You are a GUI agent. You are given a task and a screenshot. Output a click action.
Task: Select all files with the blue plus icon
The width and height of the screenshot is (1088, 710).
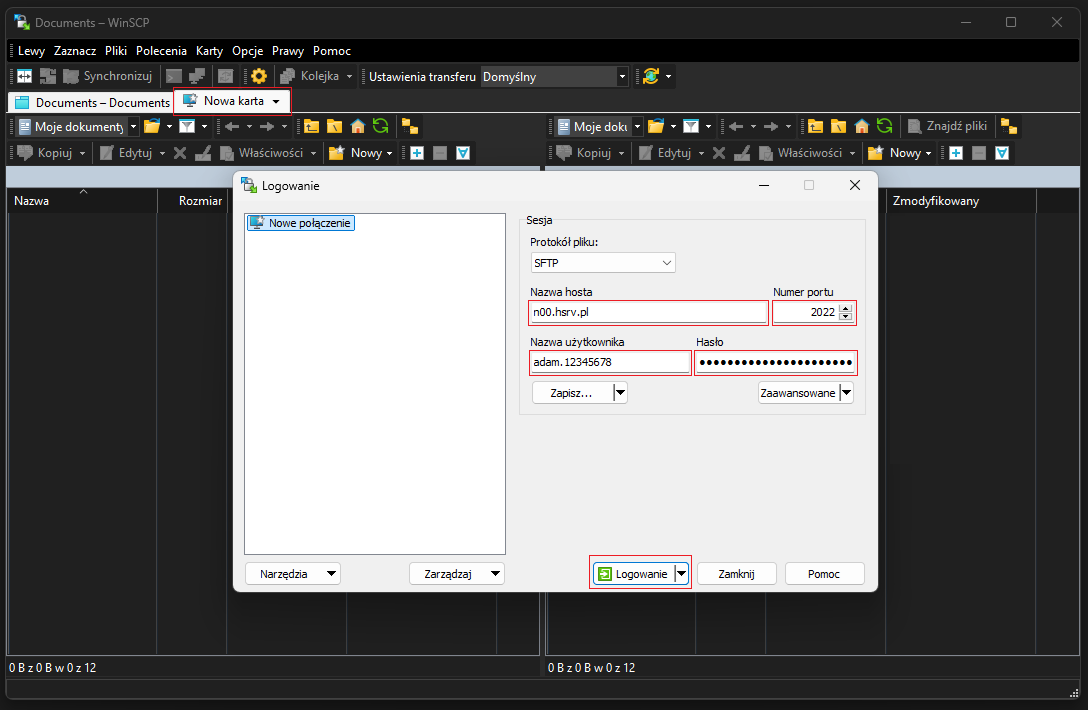(415, 152)
